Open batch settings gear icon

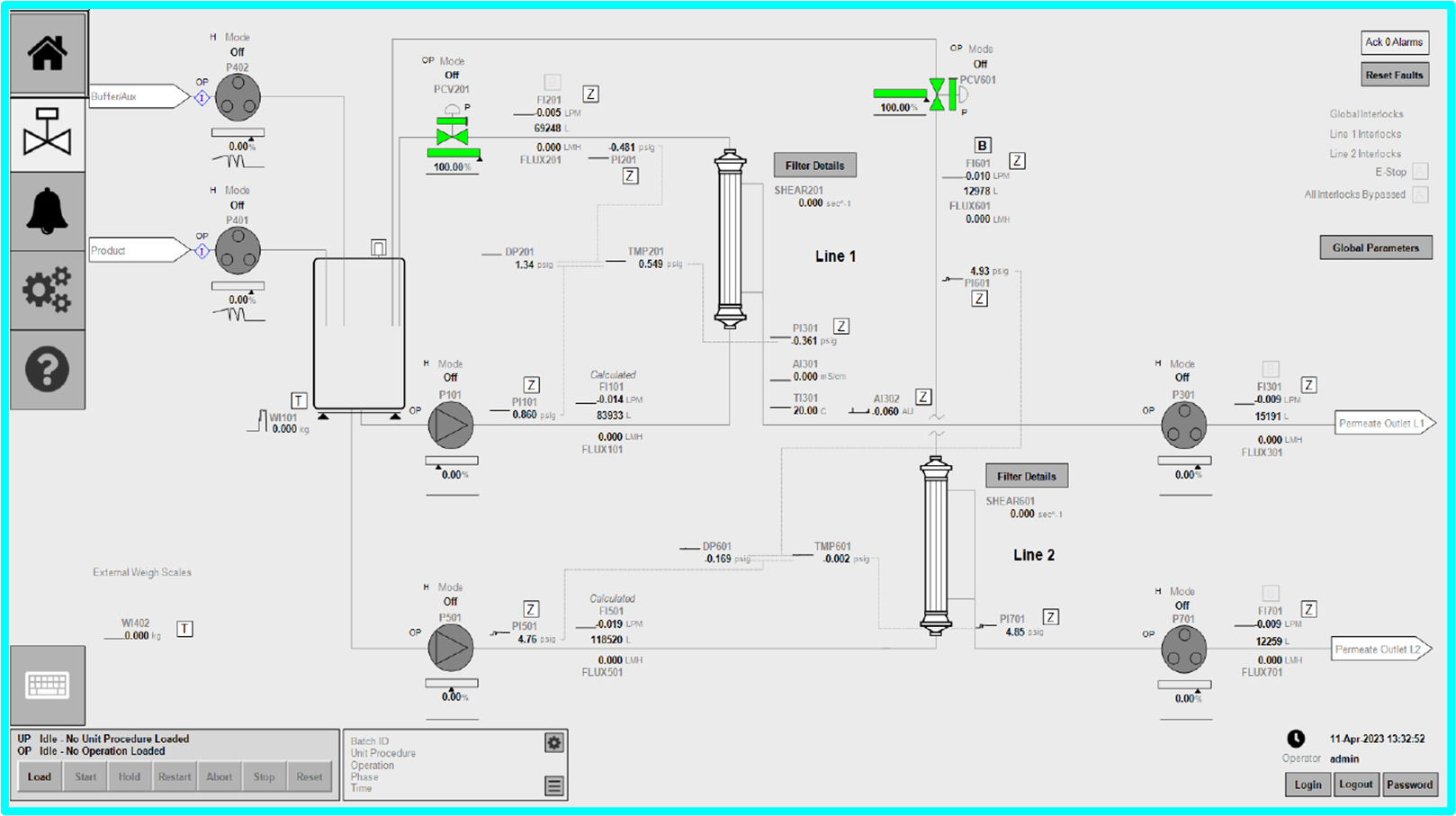click(554, 742)
